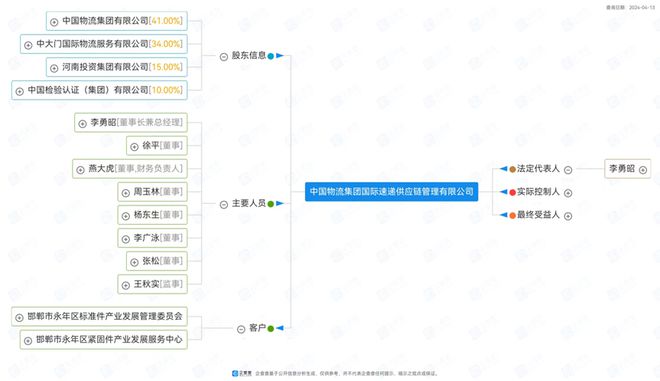Collapse the 客户 branch
The width and height of the screenshot is (660, 381).
241,329
